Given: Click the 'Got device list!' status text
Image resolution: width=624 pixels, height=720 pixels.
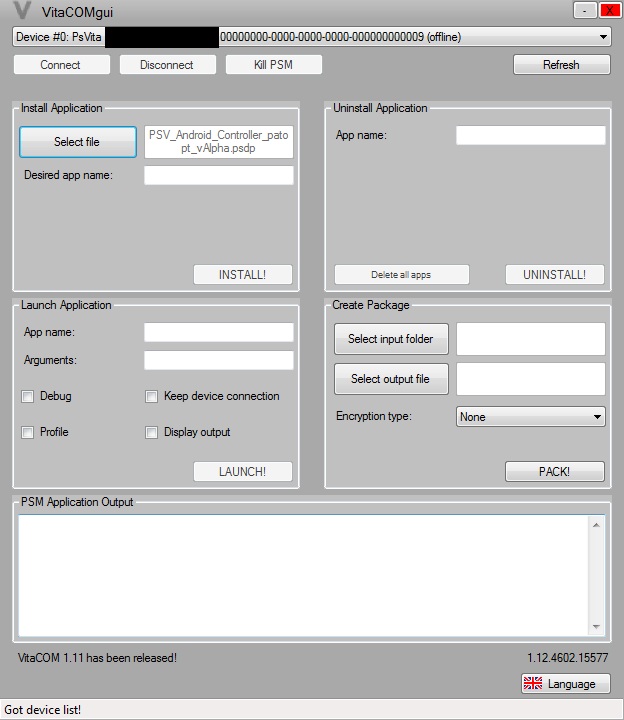Looking at the screenshot, I should [43, 710].
